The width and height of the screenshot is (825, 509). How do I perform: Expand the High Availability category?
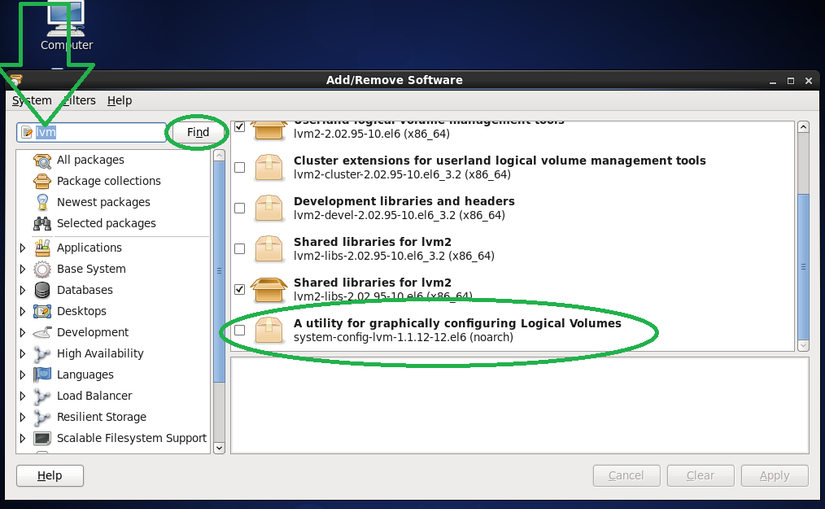(23, 354)
